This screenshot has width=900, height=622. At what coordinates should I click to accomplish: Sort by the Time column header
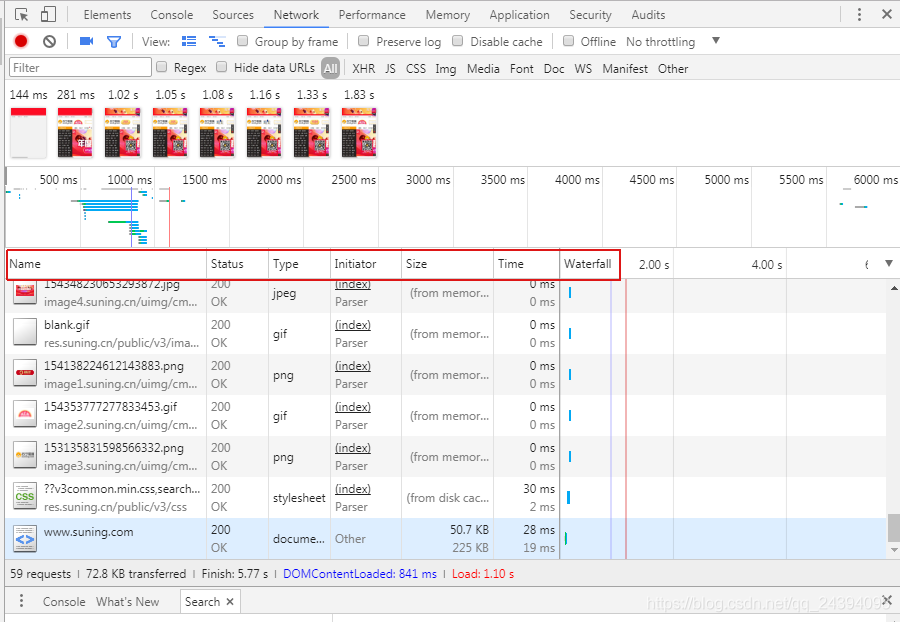point(526,264)
